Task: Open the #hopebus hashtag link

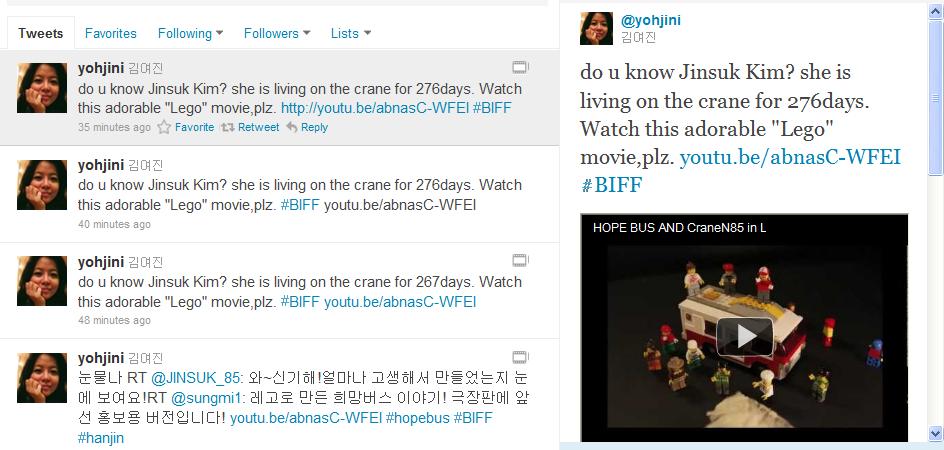Action: pos(417,417)
